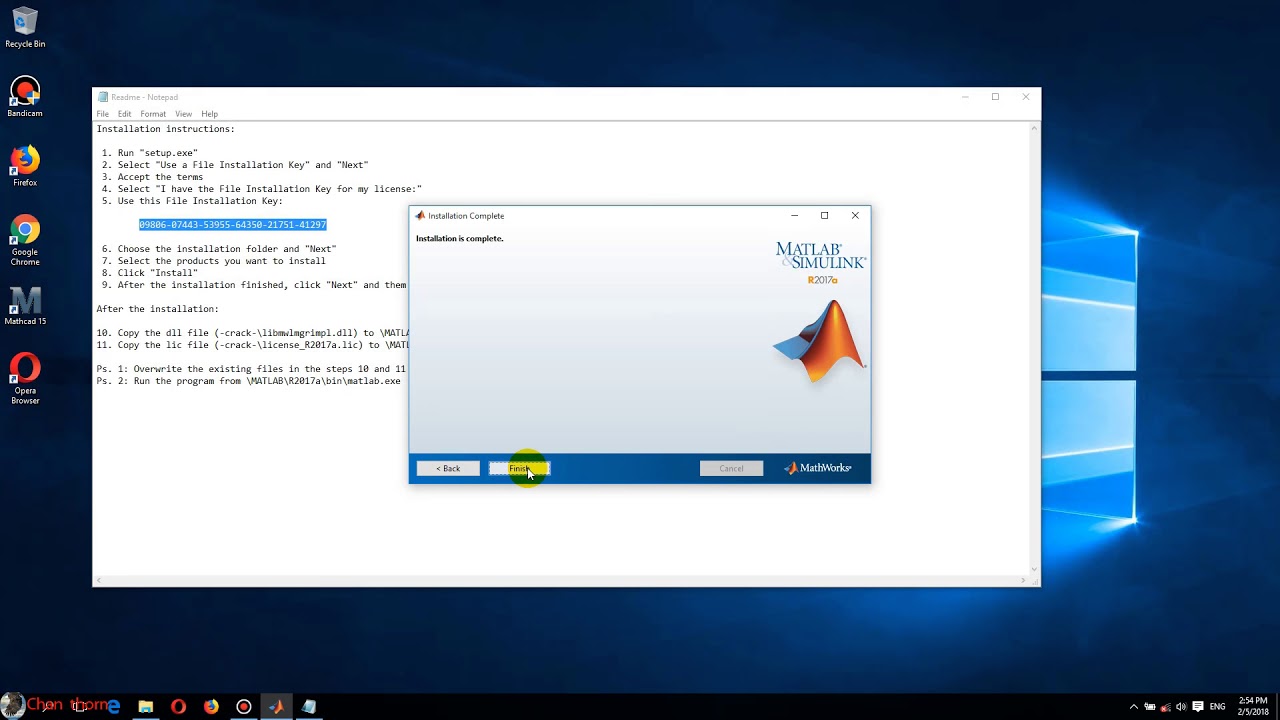The height and width of the screenshot is (720, 1280).
Task: Click the greyed-out Cancel button
Action: pos(731,468)
